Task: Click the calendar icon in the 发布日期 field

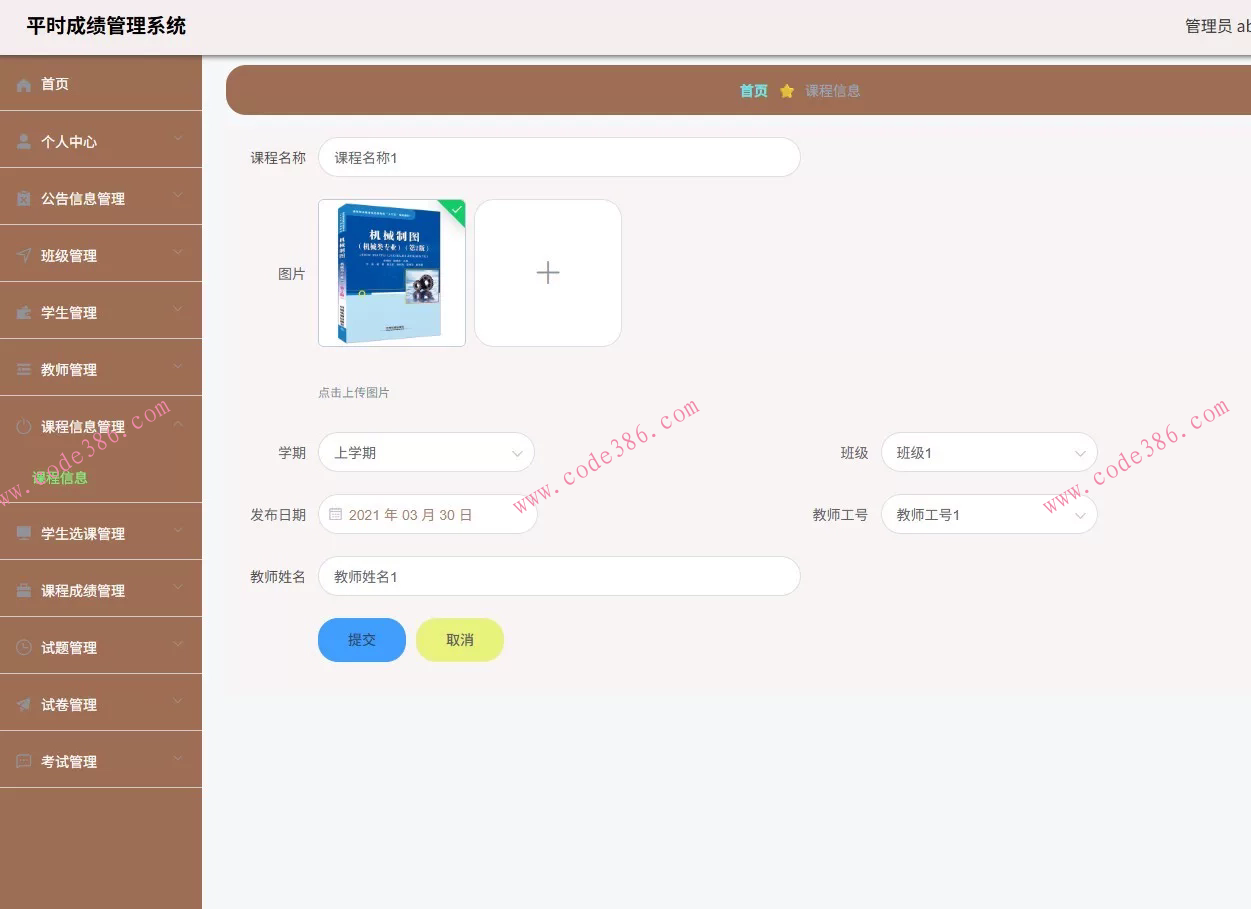Action: (338, 514)
